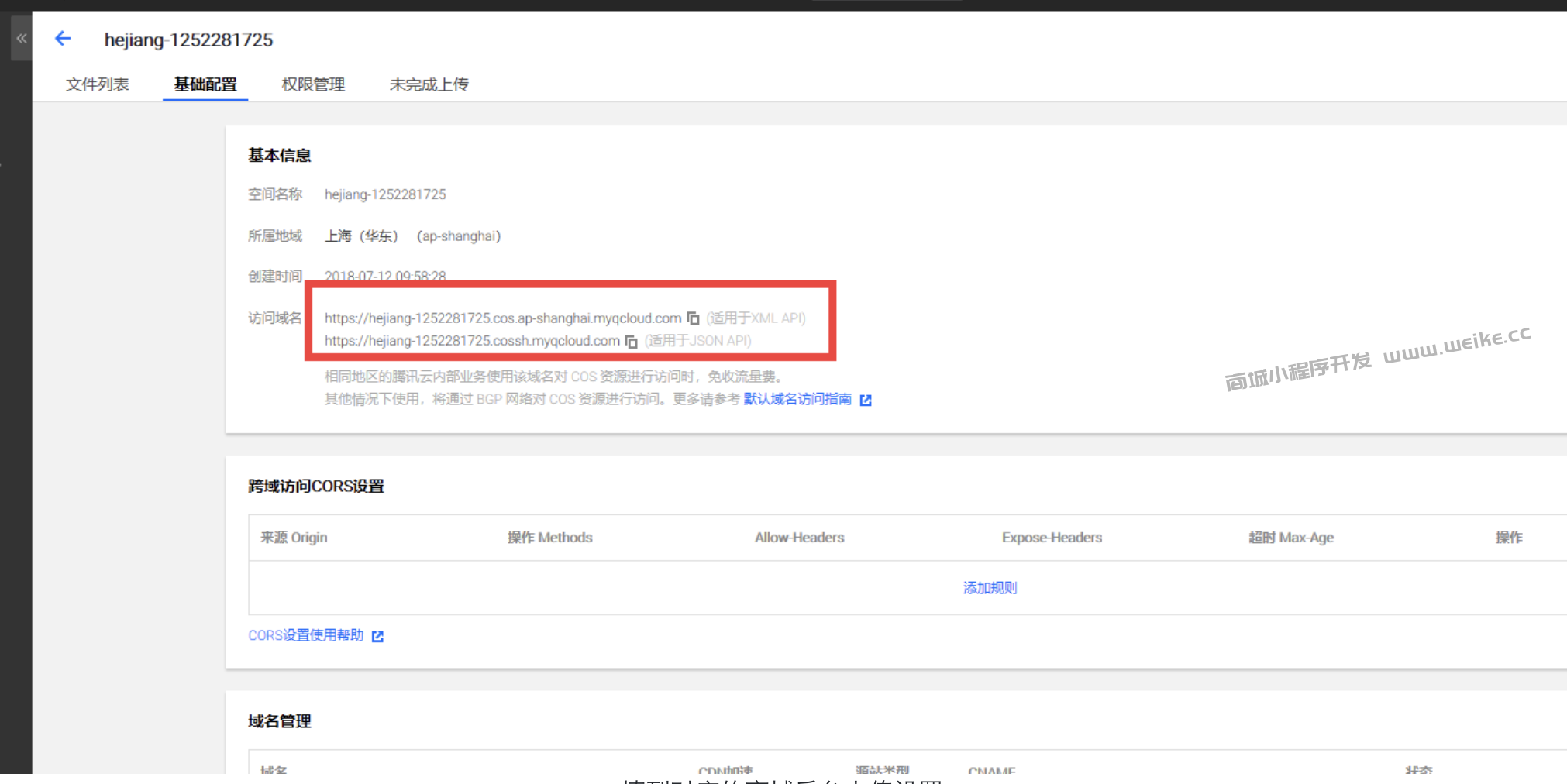
Task: Select the 基础配置 tab
Action: (x=205, y=84)
